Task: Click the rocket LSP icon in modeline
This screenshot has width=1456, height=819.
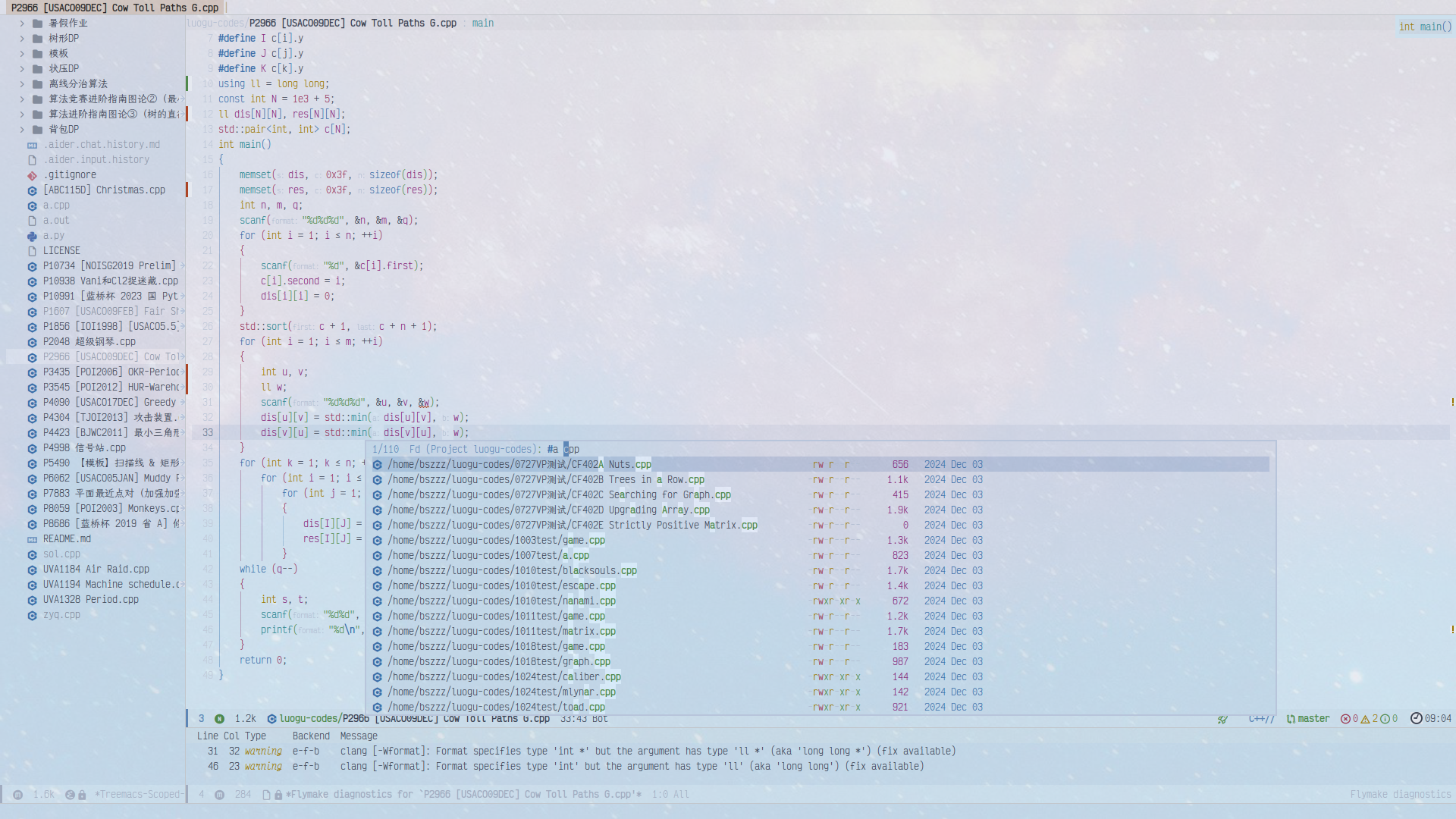Action: point(1222,719)
